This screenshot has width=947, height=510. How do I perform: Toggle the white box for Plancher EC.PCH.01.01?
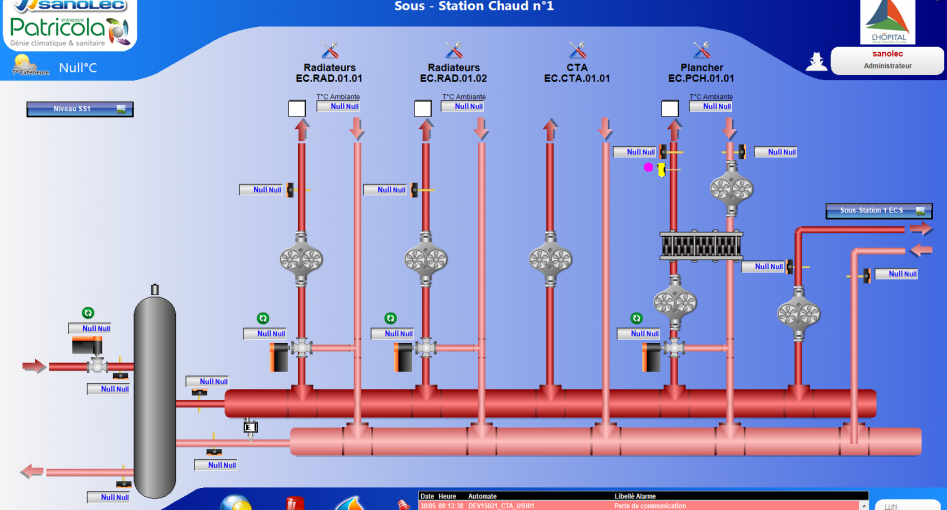click(x=670, y=108)
